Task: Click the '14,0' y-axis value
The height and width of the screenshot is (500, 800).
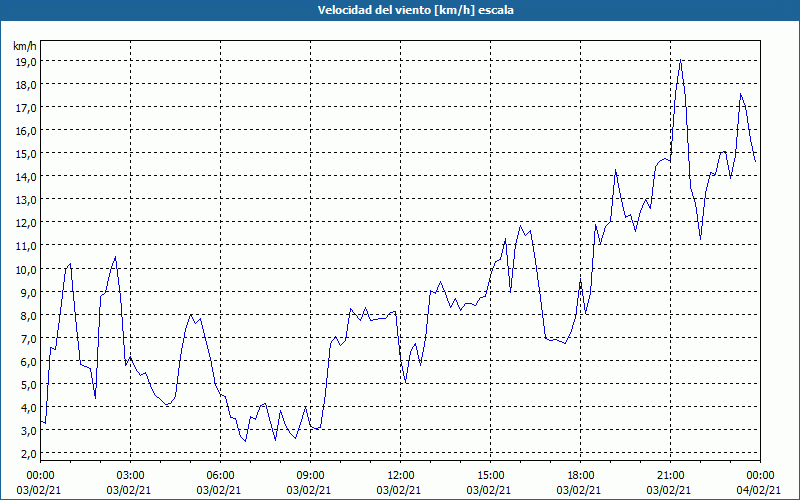Action: point(26,177)
